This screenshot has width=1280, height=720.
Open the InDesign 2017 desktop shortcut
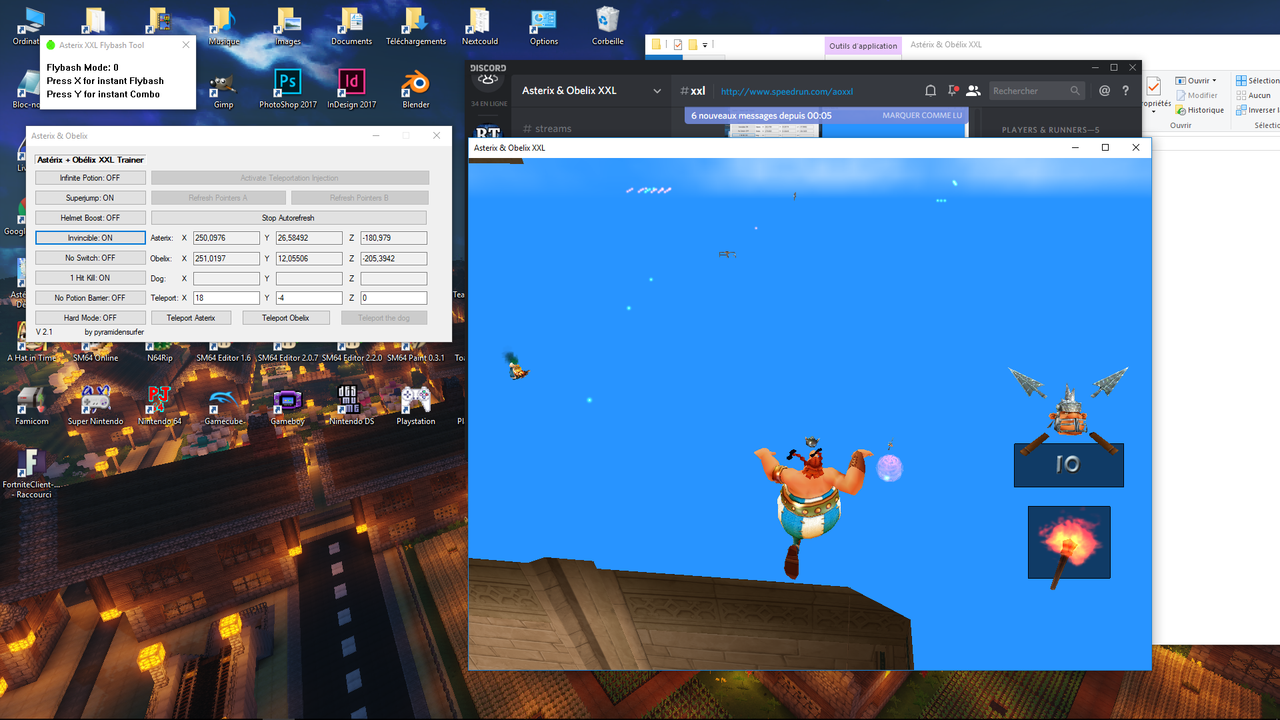pos(351,90)
